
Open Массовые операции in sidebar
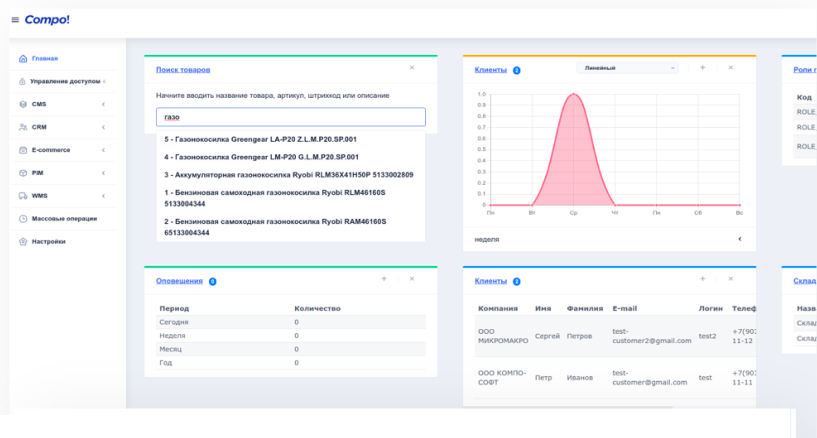pos(65,219)
